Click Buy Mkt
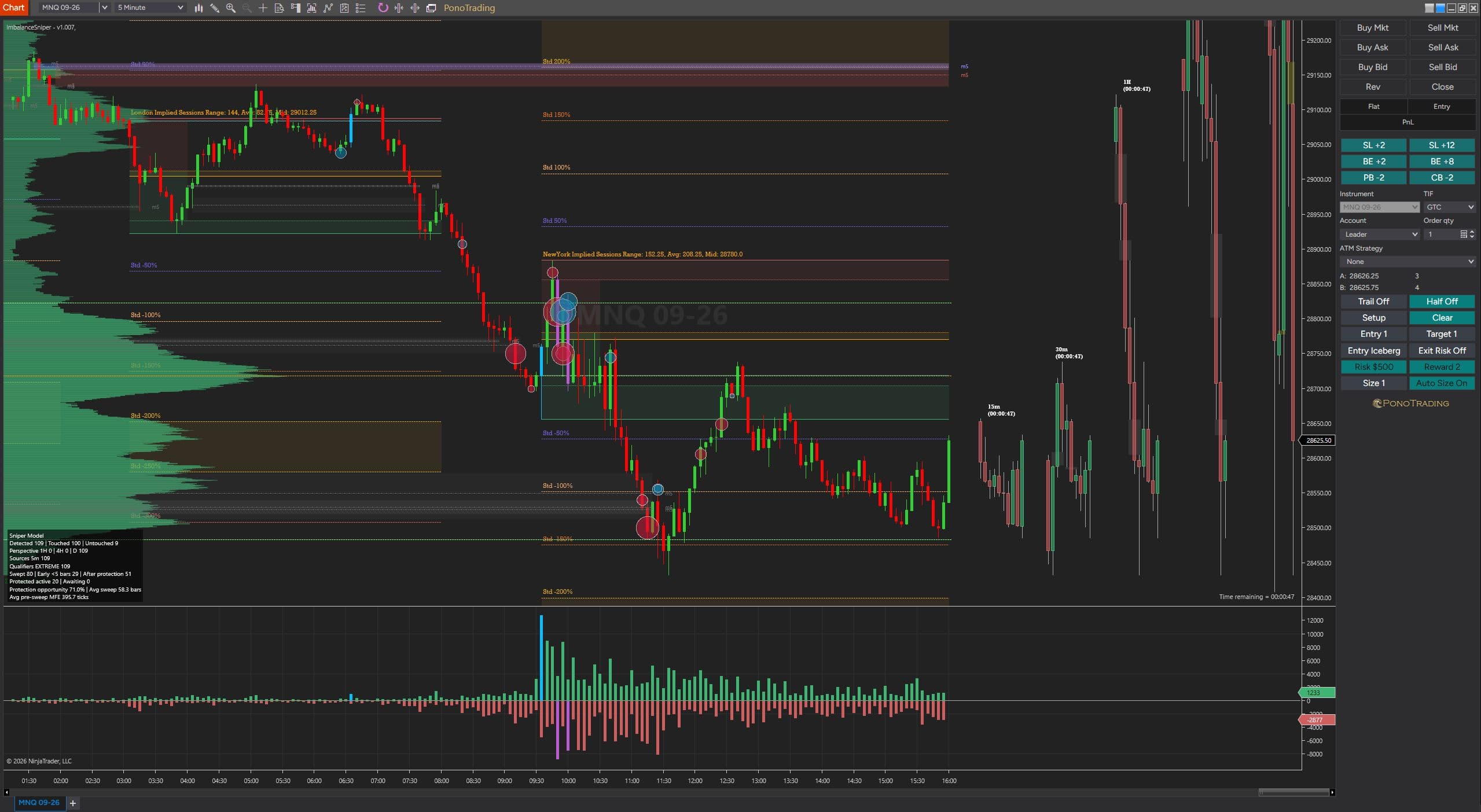 [1373, 28]
